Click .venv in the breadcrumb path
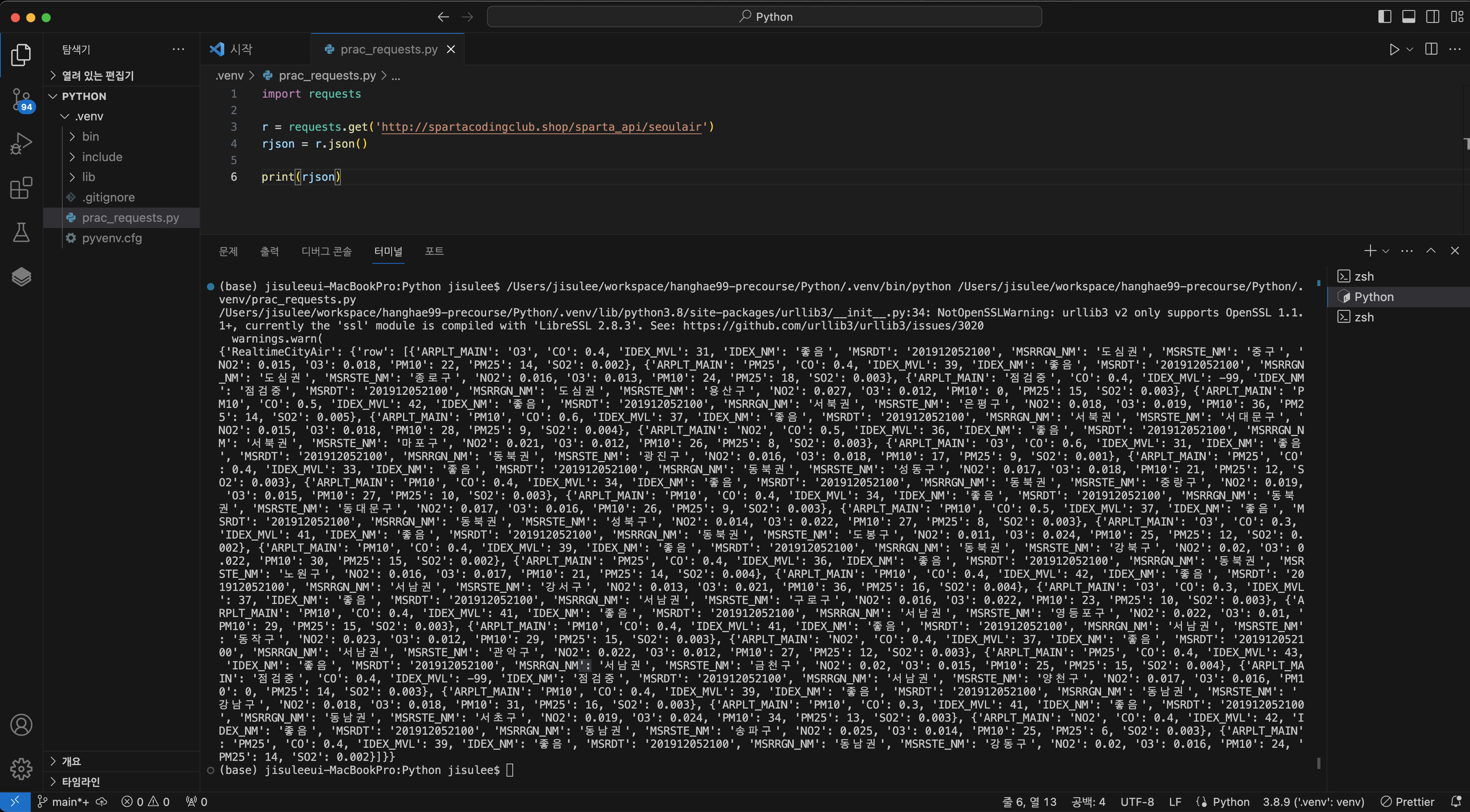Image resolution: width=1470 pixels, height=812 pixels. click(x=229, y=75)
